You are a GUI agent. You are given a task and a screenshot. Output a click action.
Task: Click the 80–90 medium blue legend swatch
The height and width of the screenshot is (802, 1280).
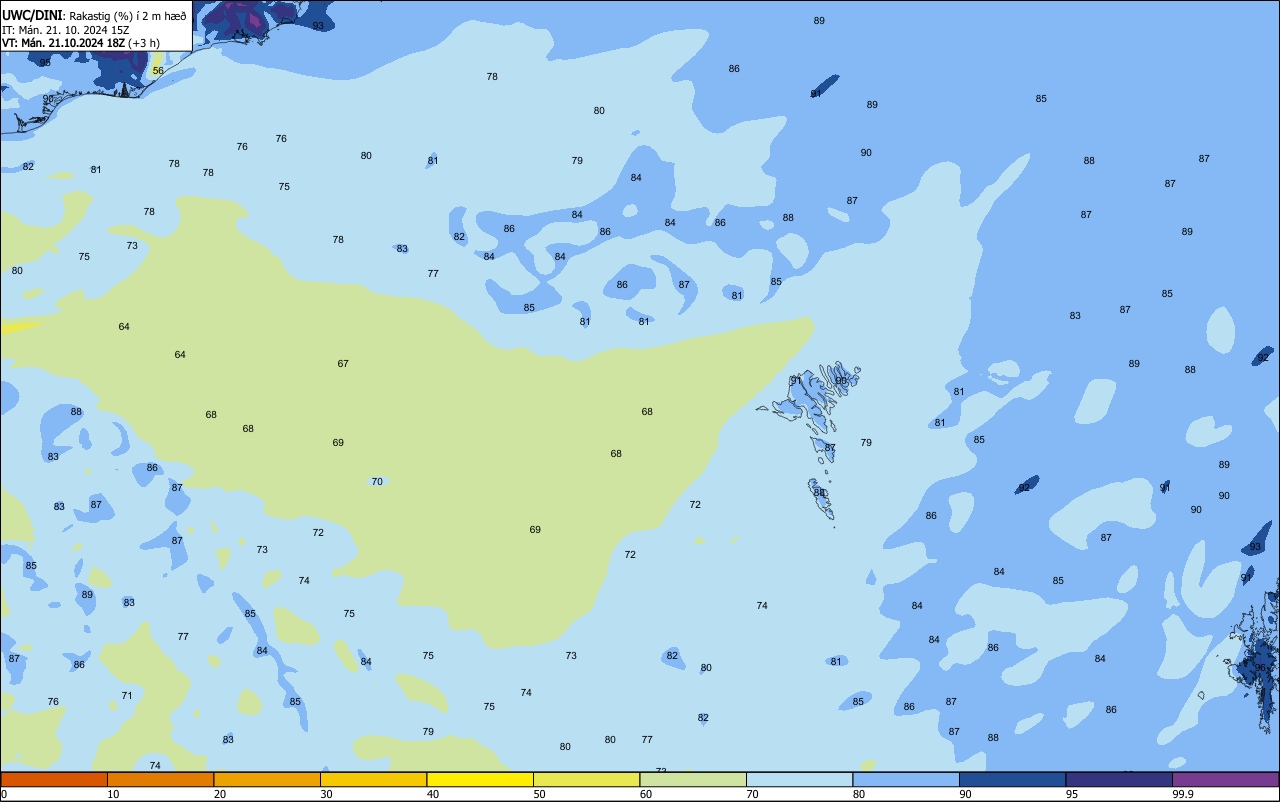906,779
